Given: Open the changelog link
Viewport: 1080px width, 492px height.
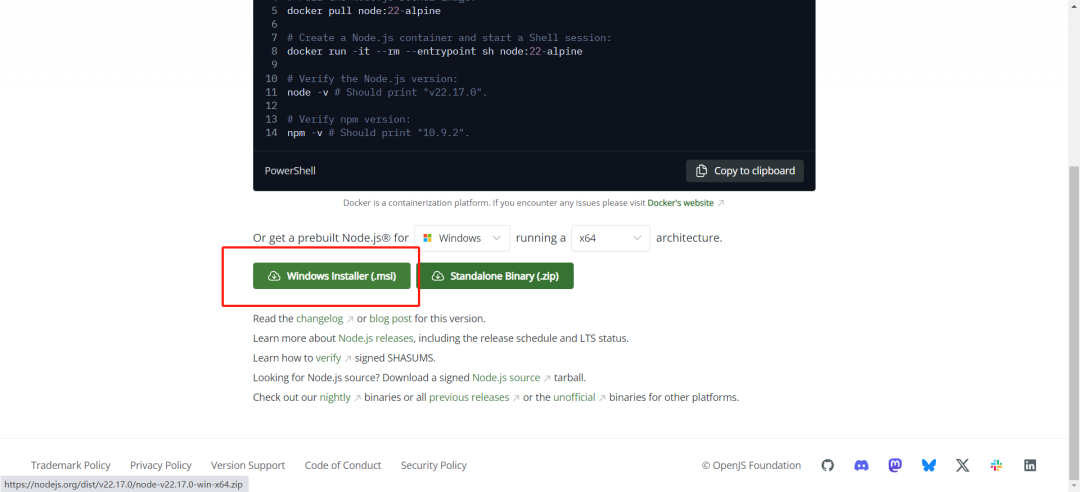Looking at the screenshot, I should [x=324, y=318].
